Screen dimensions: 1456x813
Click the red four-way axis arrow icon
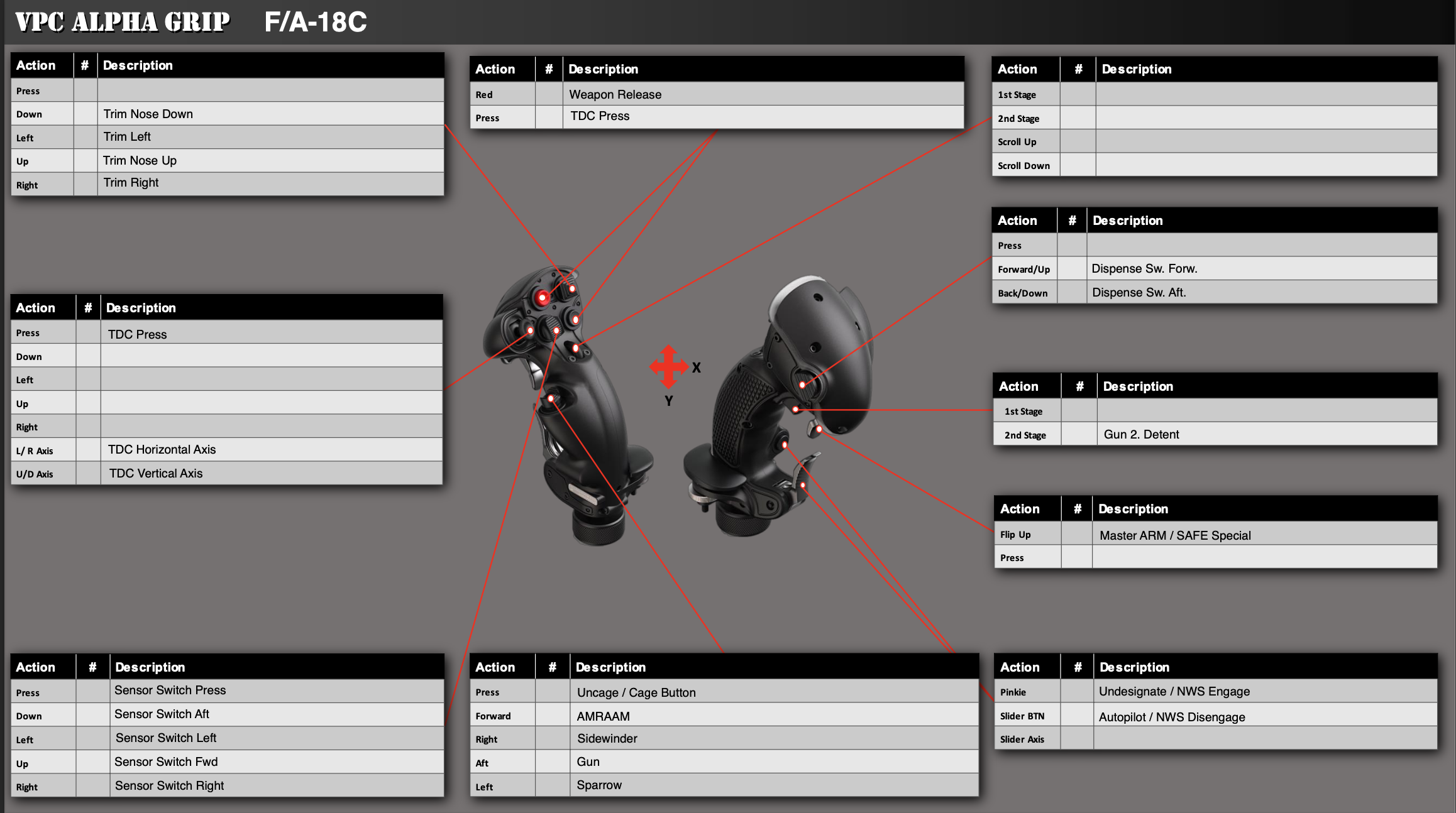click(x=669, y=367)
